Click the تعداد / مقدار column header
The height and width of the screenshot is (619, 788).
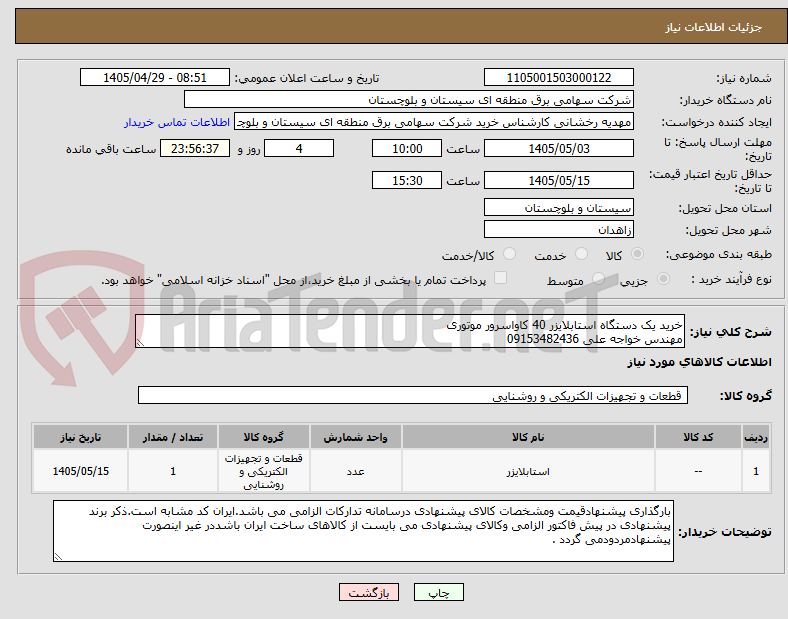pyautogui.click(x=173, y=437)
